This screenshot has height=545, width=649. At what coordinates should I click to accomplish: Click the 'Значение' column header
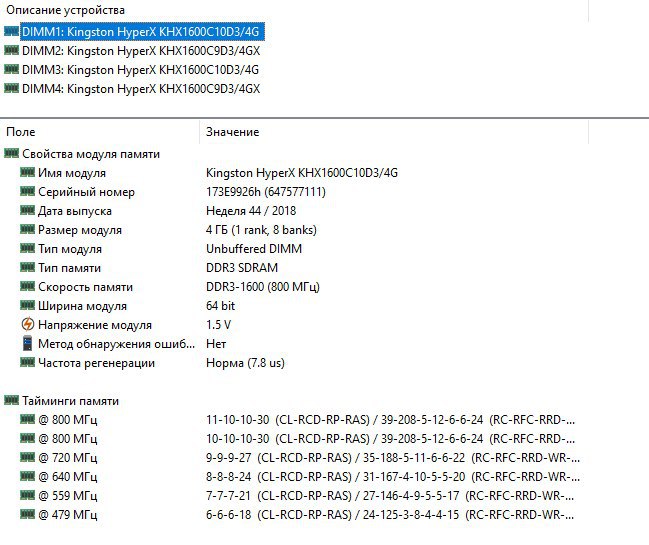coord(233,132)
